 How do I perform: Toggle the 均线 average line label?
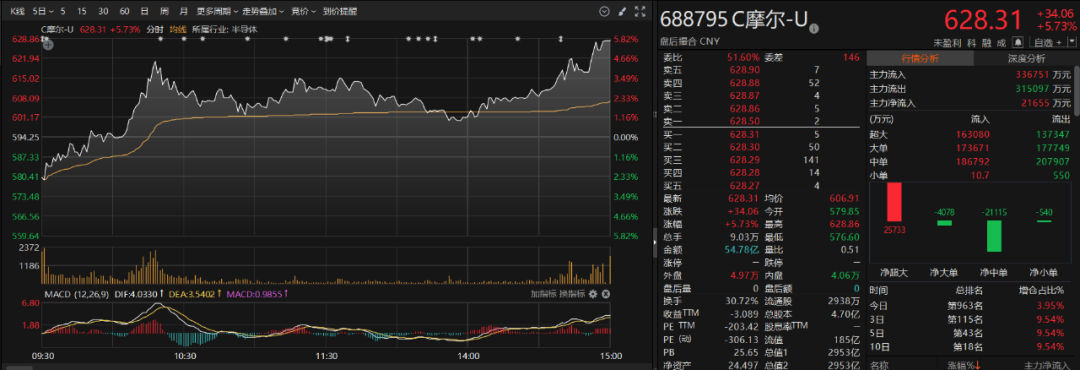click(x=178, y=30)
